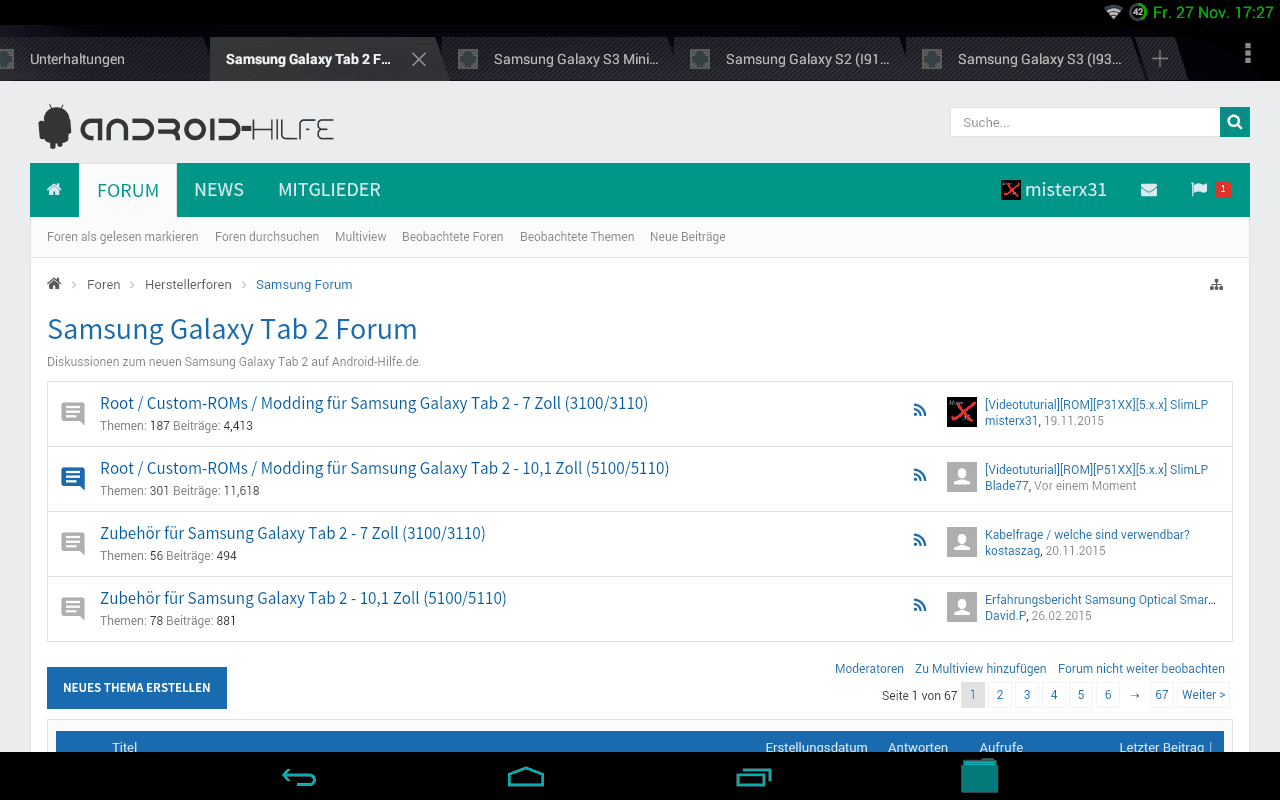
Task: Click Blade77 avatar in latest post column
Action: pyautogui.click(x=962, y=477)
